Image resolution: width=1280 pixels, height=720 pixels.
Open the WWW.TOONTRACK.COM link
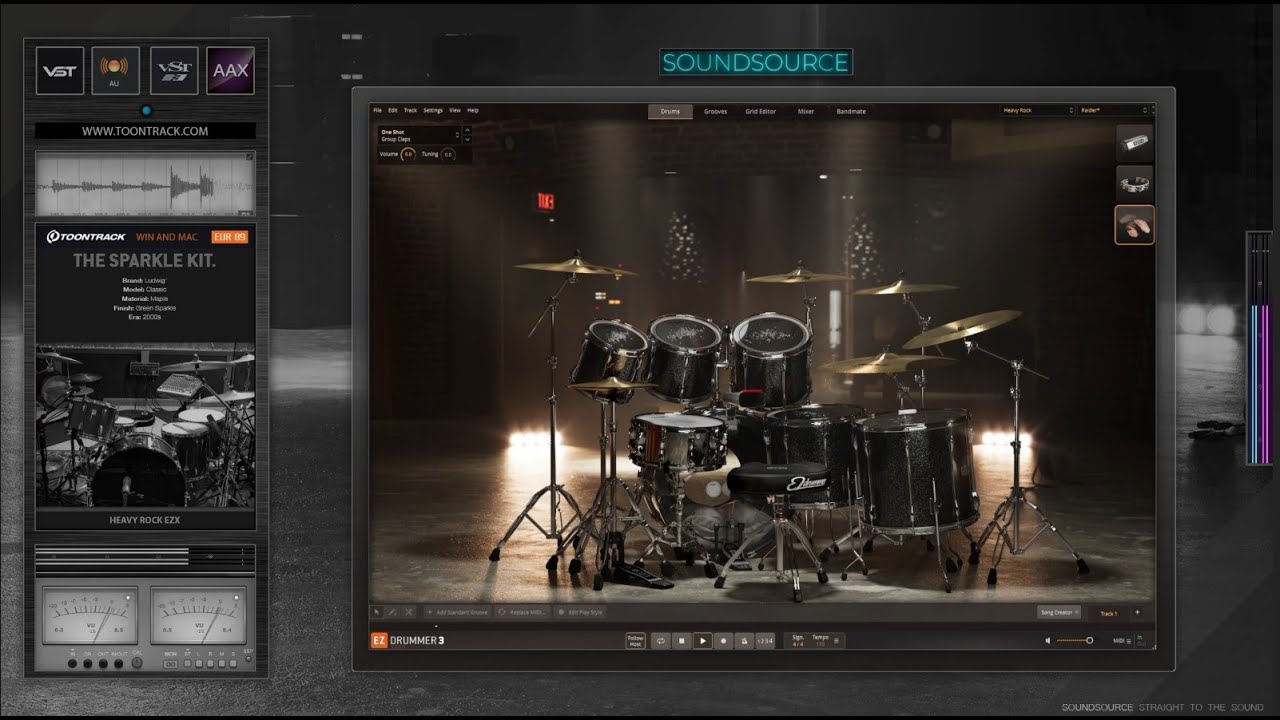(x=145, y=131)
